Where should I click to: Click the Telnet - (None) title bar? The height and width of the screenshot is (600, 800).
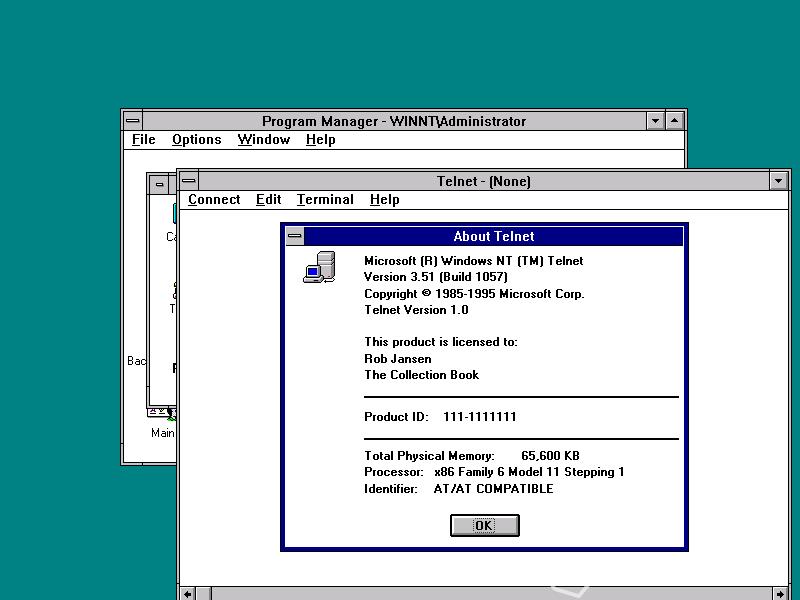(x=483, y=181)
